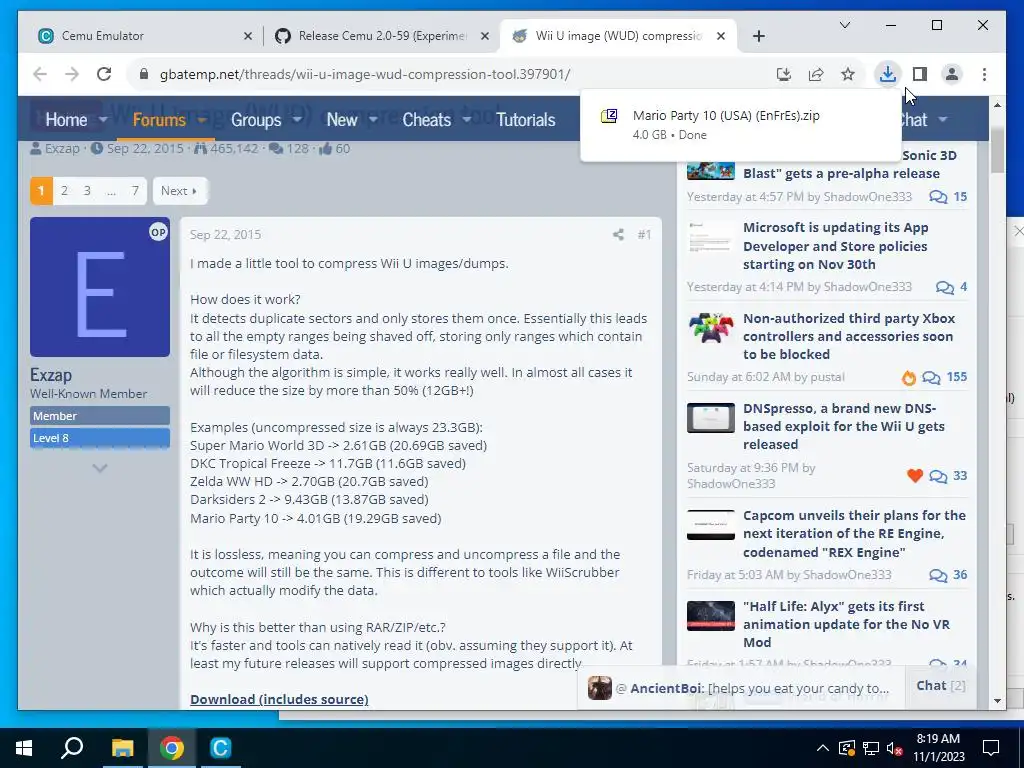Click the heart icon on DNSpresso article
The width and height of the screenshot is (1024, 768).
(915, 475)
